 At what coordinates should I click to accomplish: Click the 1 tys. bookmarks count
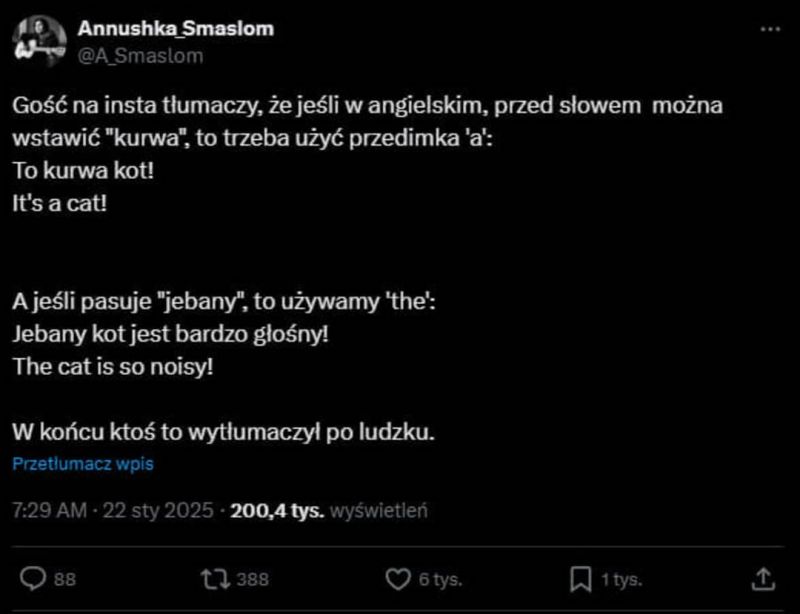621,580
